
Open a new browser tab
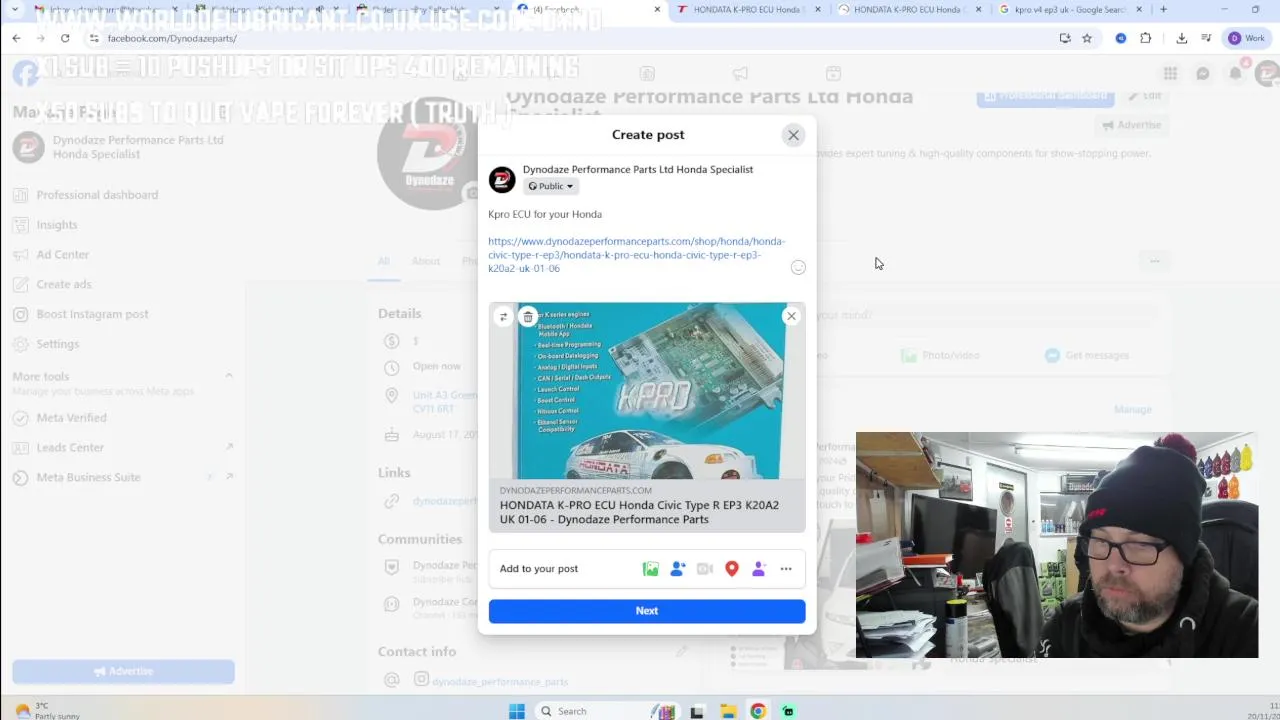pyautogui.click(x=1163, y=10)
